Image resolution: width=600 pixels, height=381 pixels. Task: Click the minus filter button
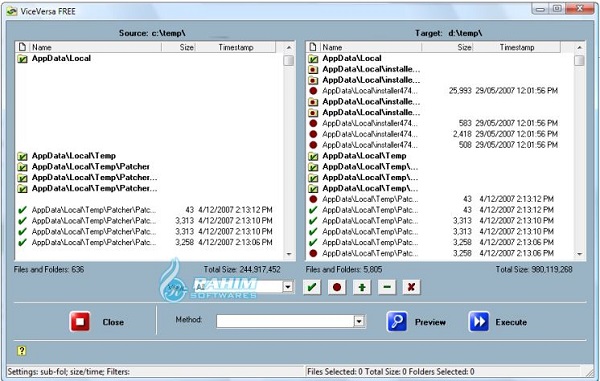(x=387, y=287)
